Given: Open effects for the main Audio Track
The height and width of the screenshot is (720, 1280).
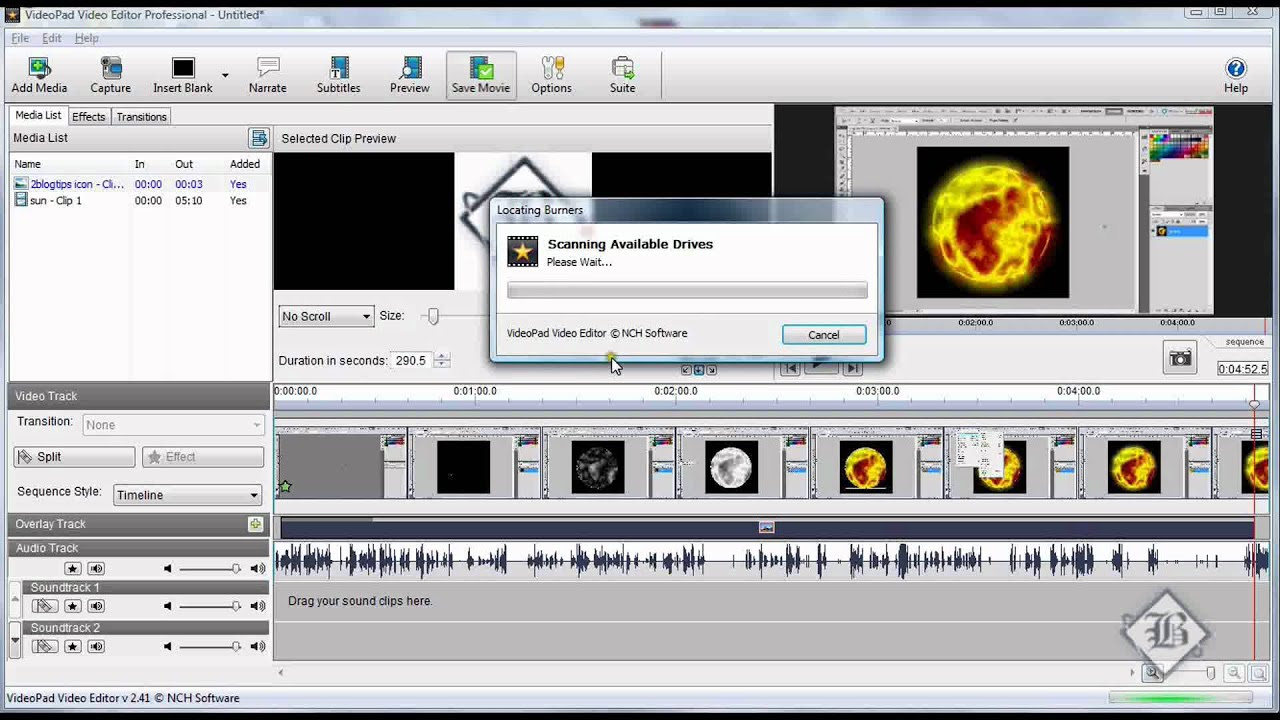Looking at the screenshot, I should pos(72,568).
